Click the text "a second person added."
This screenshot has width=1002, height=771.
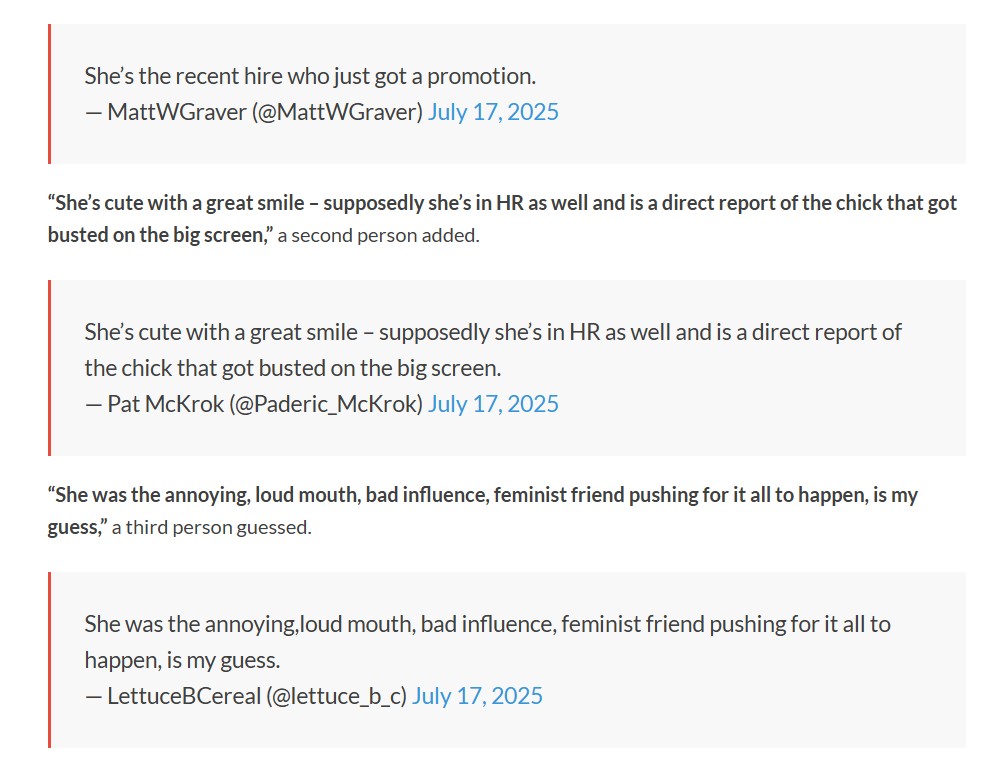pos(378,236)
